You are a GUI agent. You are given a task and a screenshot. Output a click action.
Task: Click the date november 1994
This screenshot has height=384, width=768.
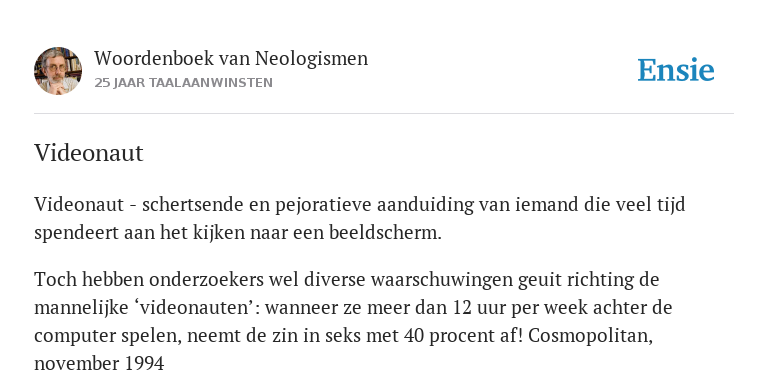click(x=99, y=364)
